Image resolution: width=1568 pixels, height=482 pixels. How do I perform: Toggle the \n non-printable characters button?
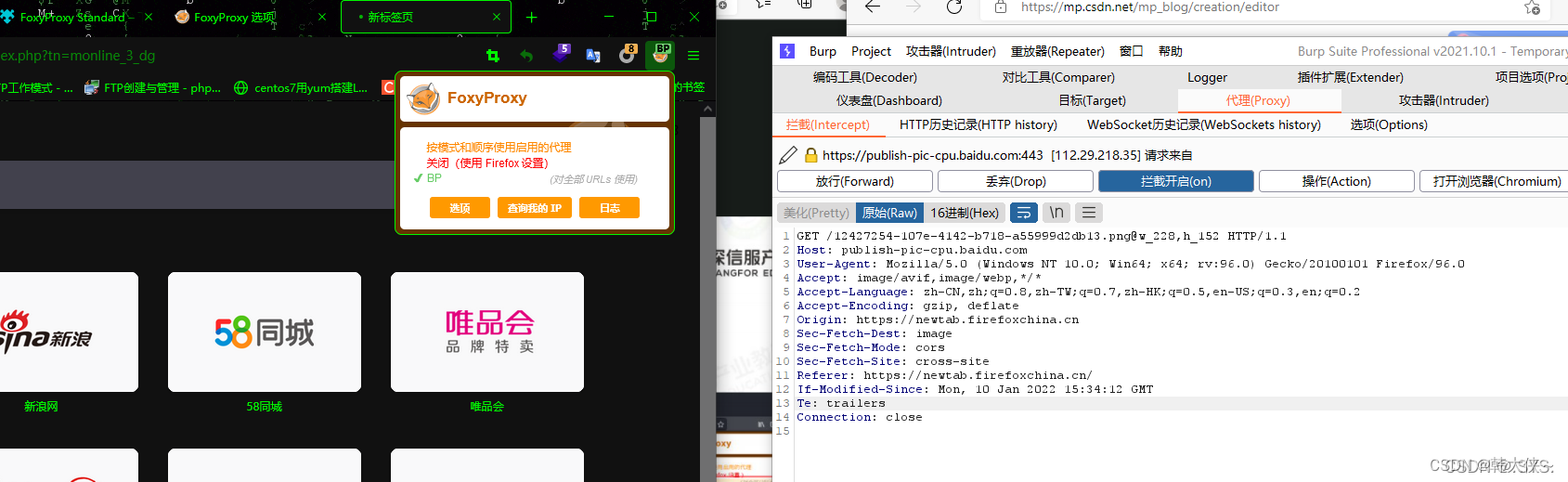pyautogui.click(x=1056, y=213)
